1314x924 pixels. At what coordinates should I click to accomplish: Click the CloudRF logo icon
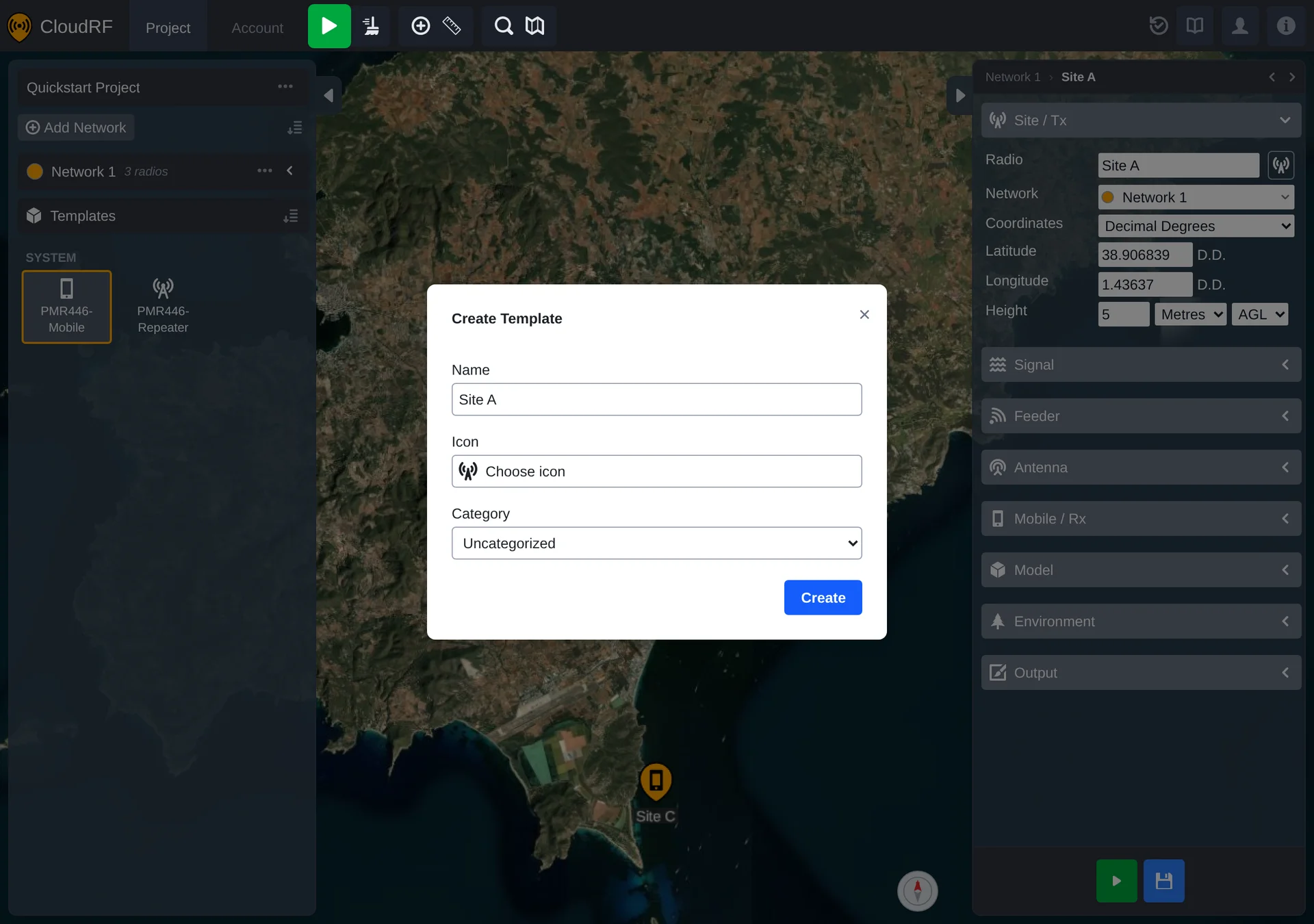19,27
